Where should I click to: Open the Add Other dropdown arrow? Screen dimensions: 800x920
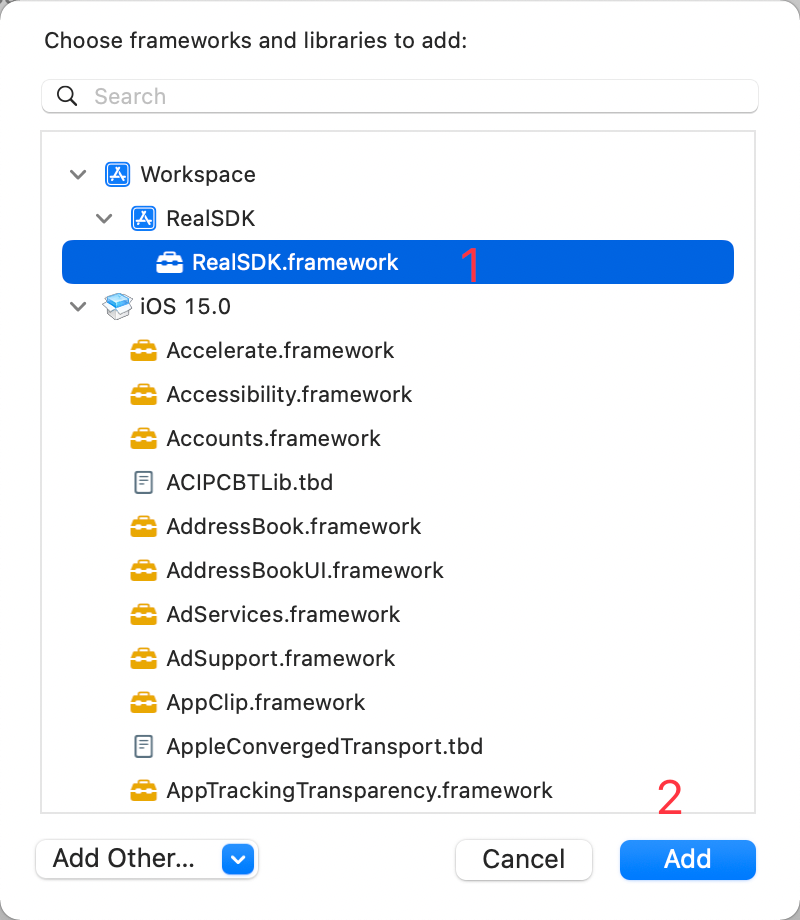coord(238,859)
